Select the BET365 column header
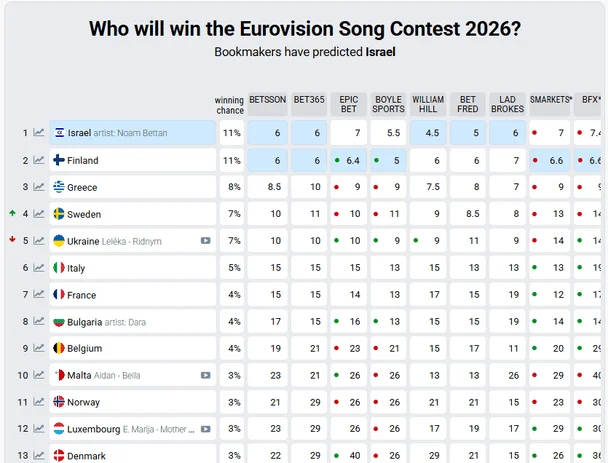The height and width of the screenshot is (463, 608). click(308, 100)
